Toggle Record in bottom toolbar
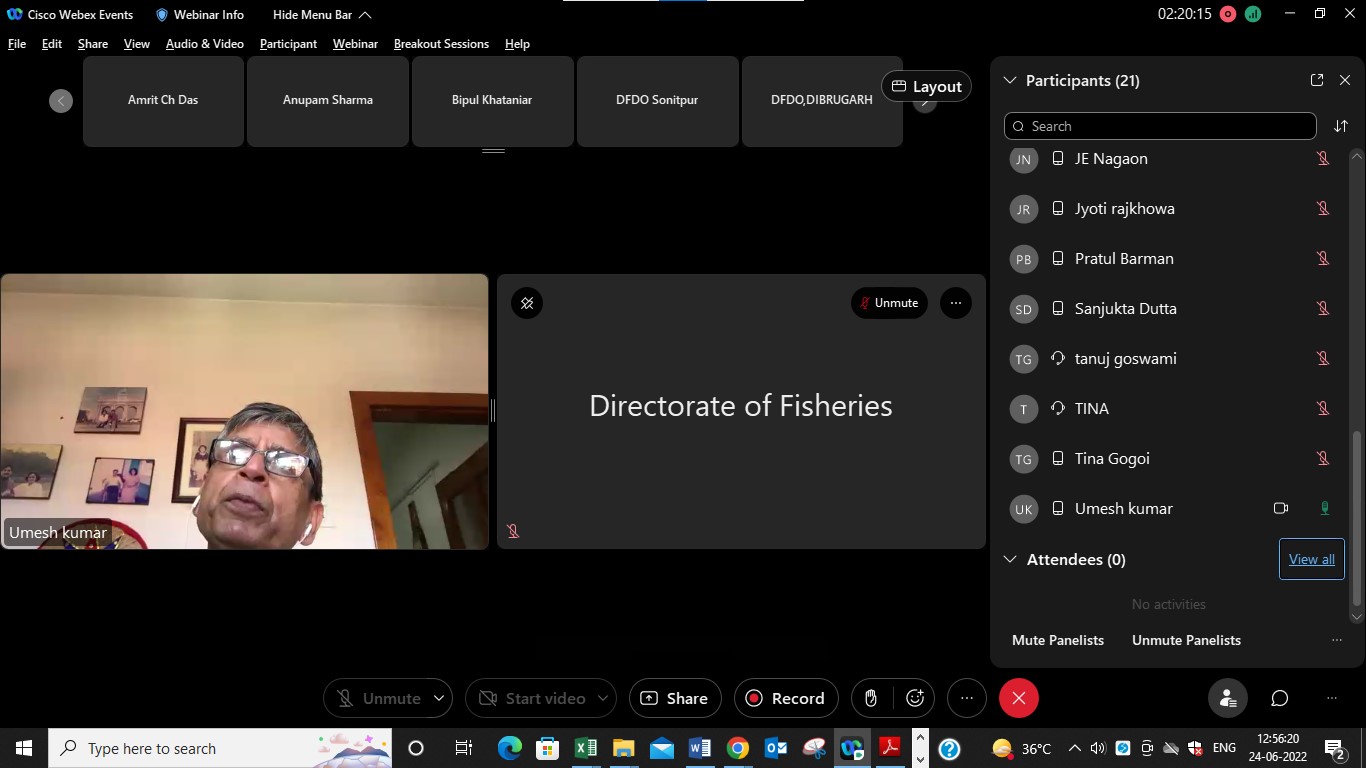 coord(786,698)
